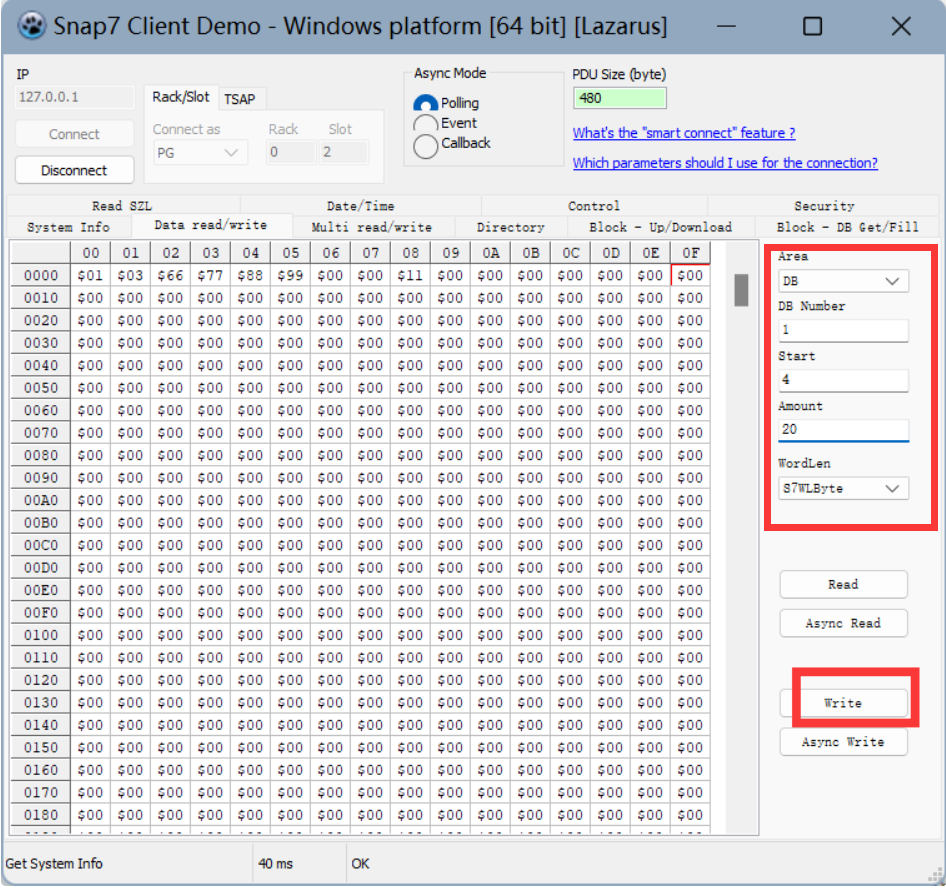Viewport: 946px width, 888px height.
Task: Open the WordLen dropdown showing S7WLByte
Action: click(843, 488)
